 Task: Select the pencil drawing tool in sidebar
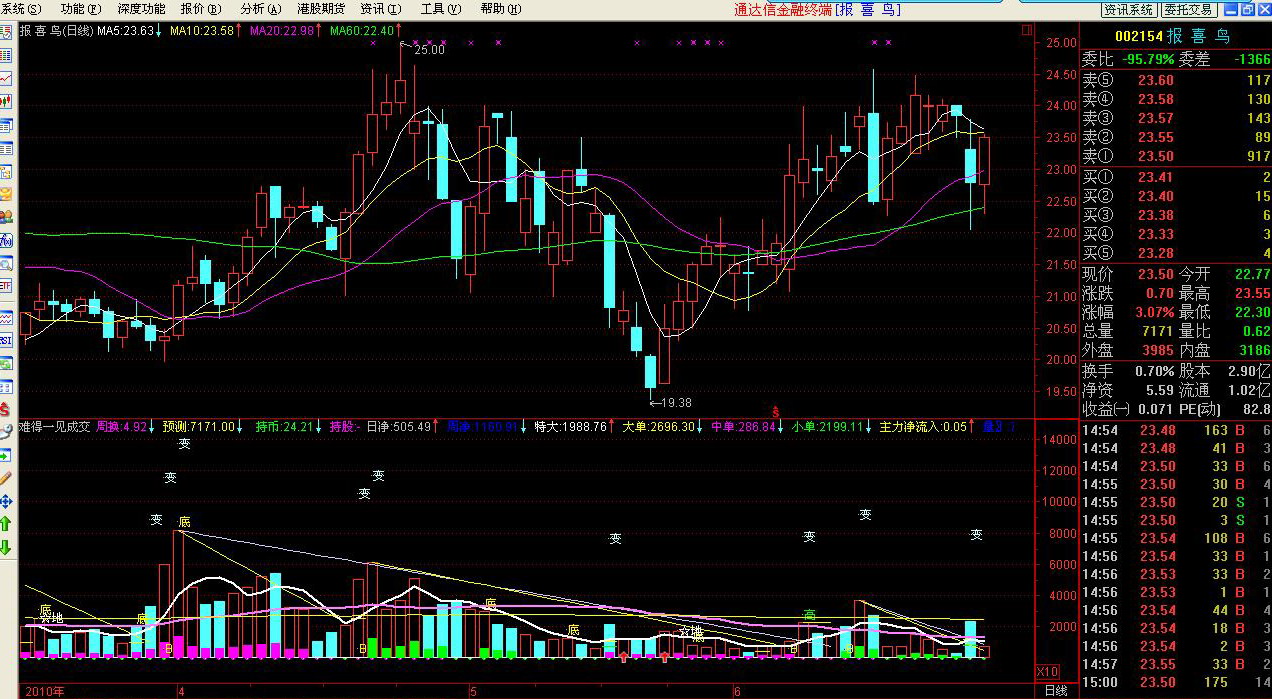(6, 478)
